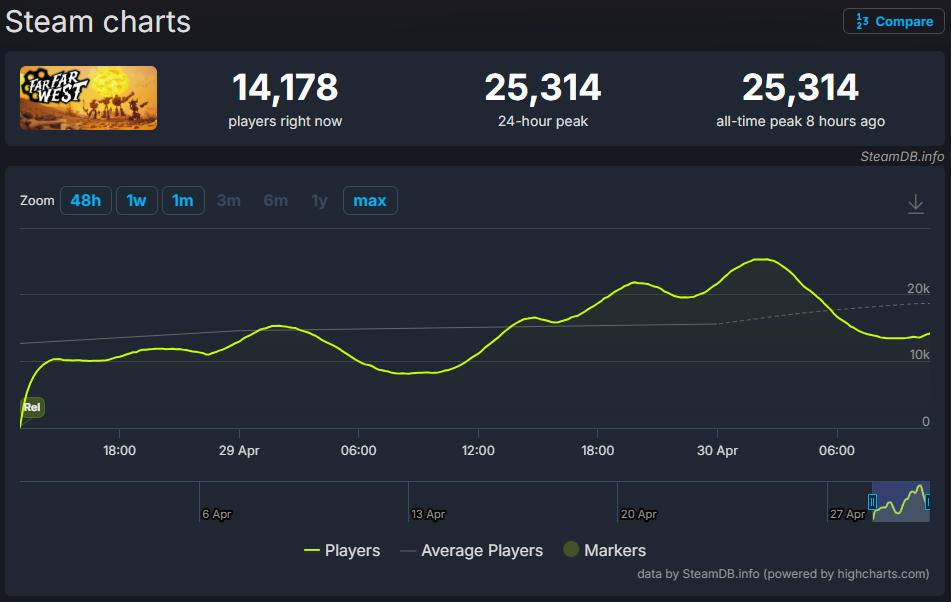Click the 20k y-axis label
The image size is (951, 602).
pyautogui.click(x=918, y=289)
